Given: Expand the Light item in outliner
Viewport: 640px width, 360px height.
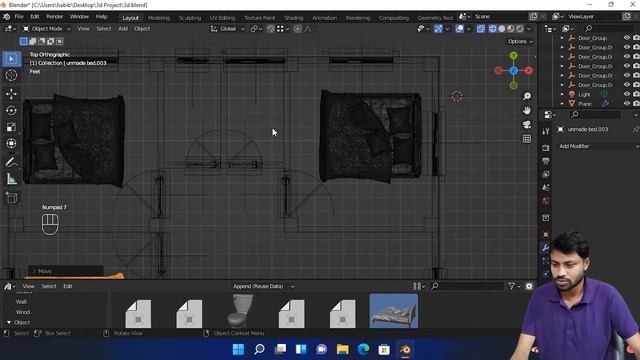Looking at the screenshot, I should [562, 94].
